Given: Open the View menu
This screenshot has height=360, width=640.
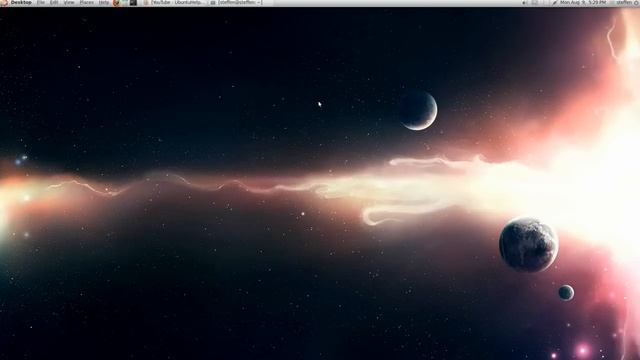Looking at the screenshot, I should pyautogui.click(x=69, y=2).
